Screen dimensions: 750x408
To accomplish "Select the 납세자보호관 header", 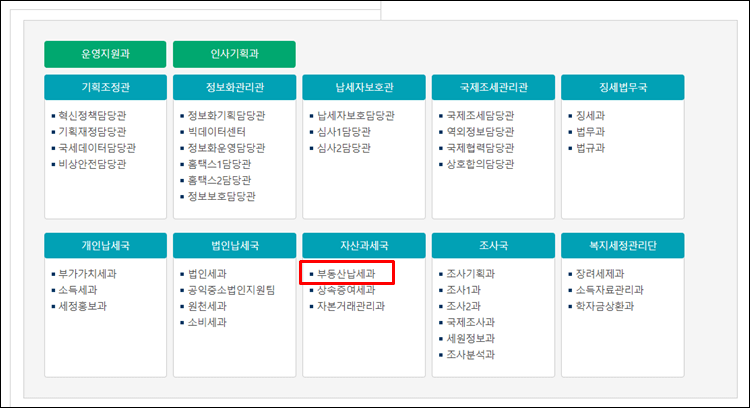I will (364, 87).
